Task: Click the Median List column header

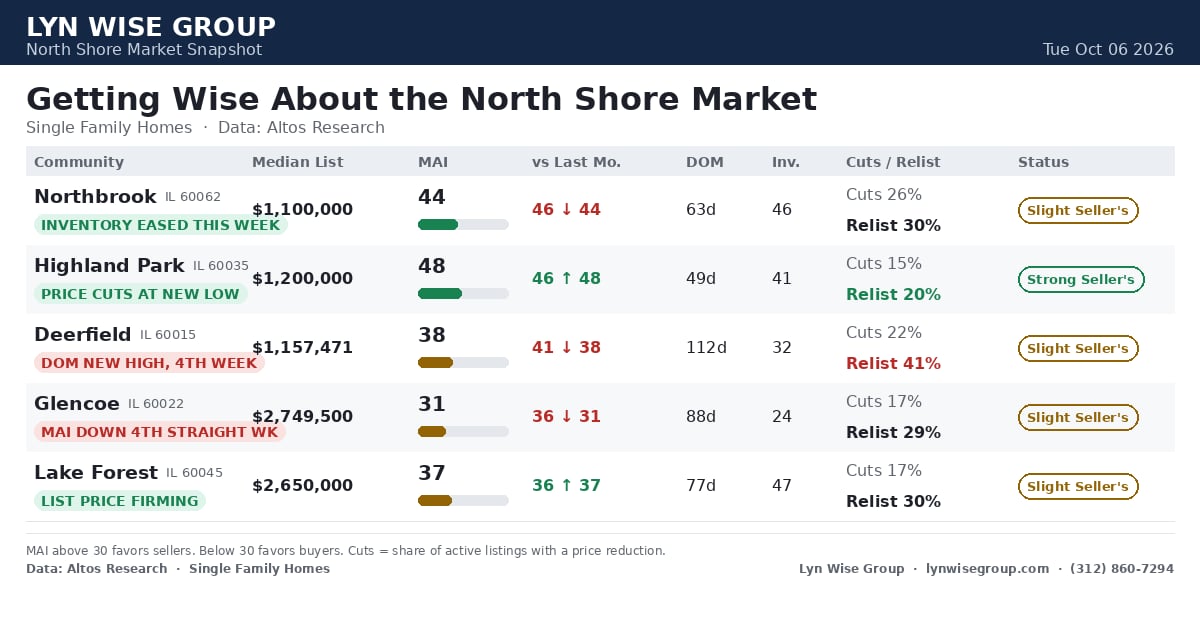Action: pos(297,162)
